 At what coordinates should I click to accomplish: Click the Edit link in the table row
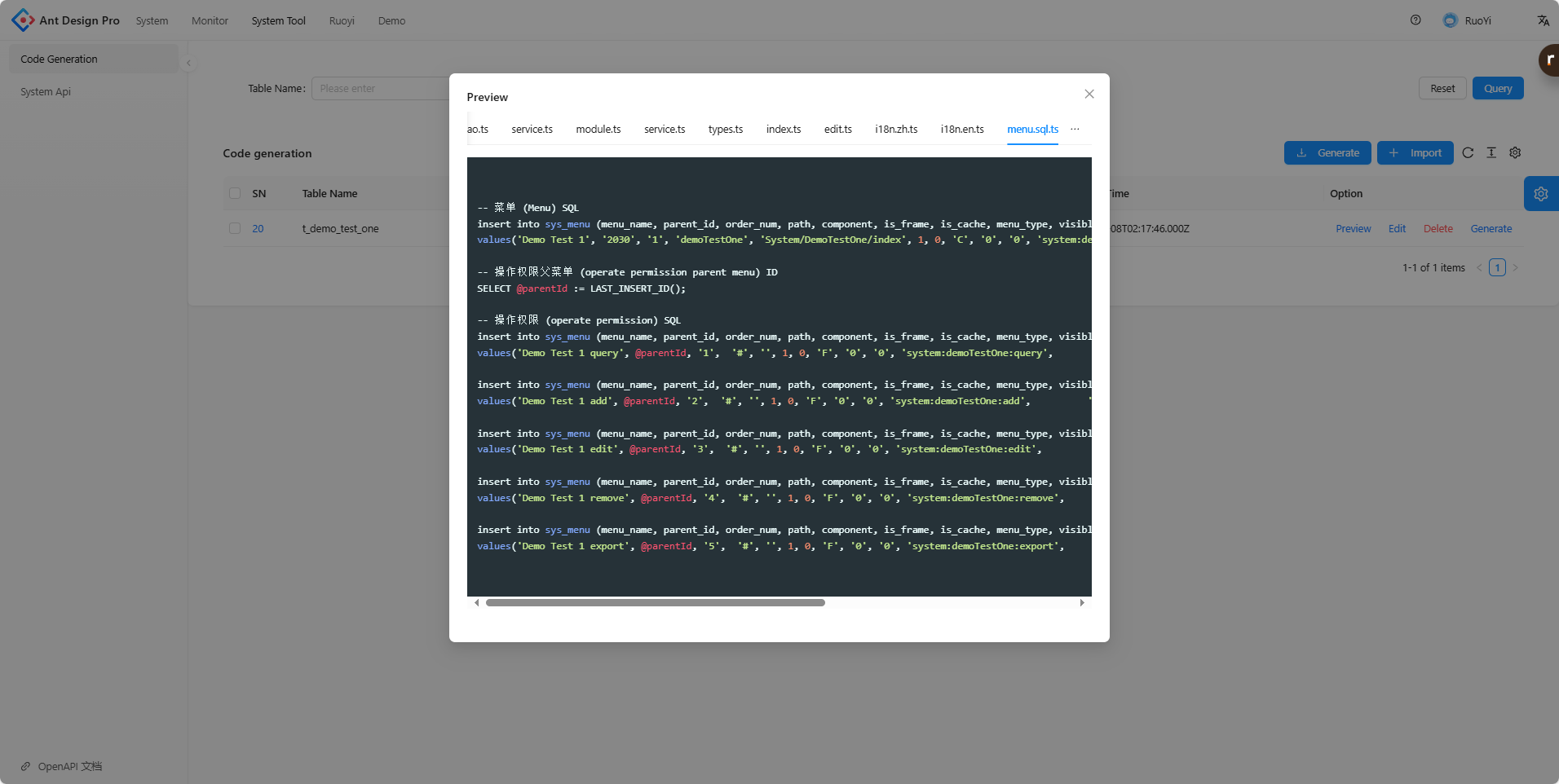click(1397, 228)
